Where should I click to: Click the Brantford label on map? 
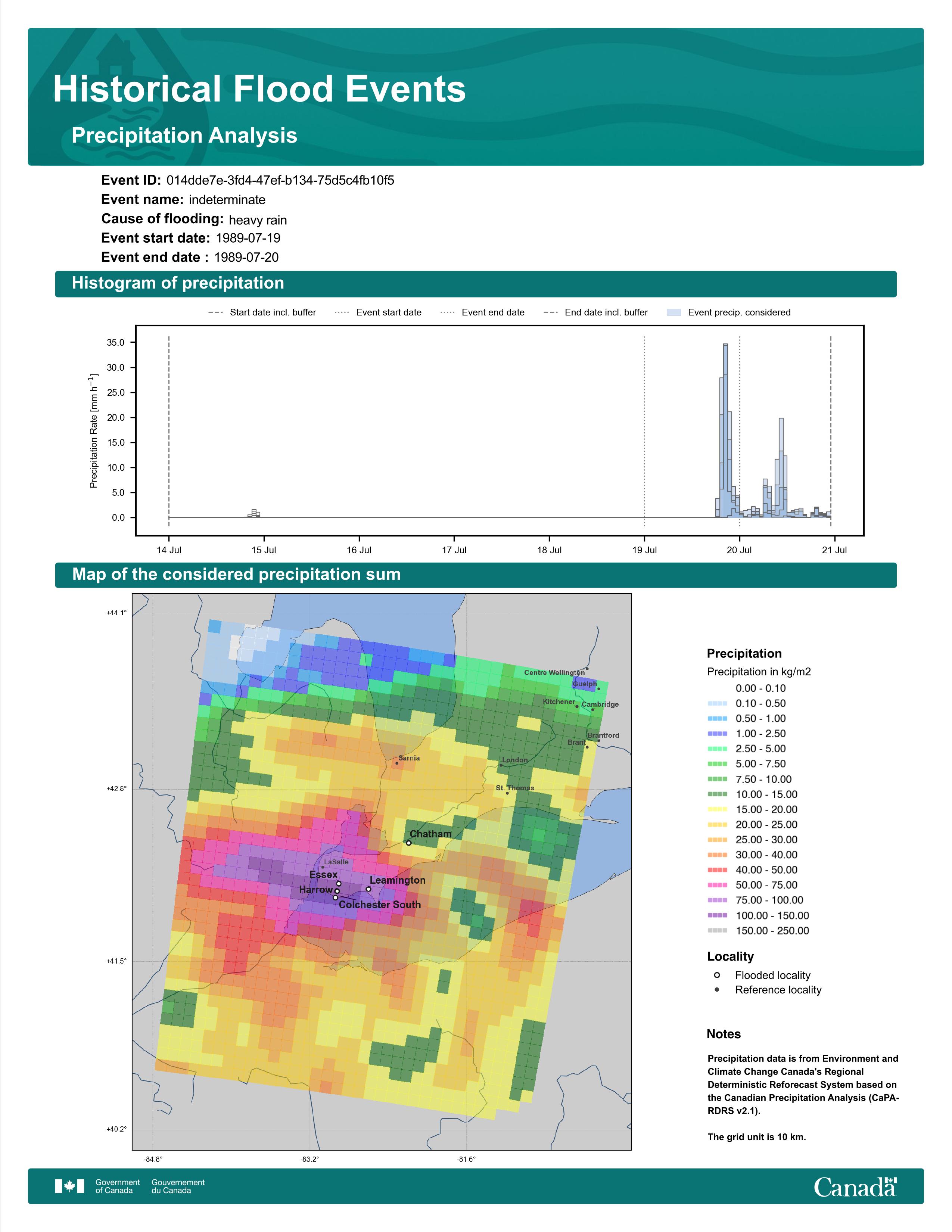[603, 735]
